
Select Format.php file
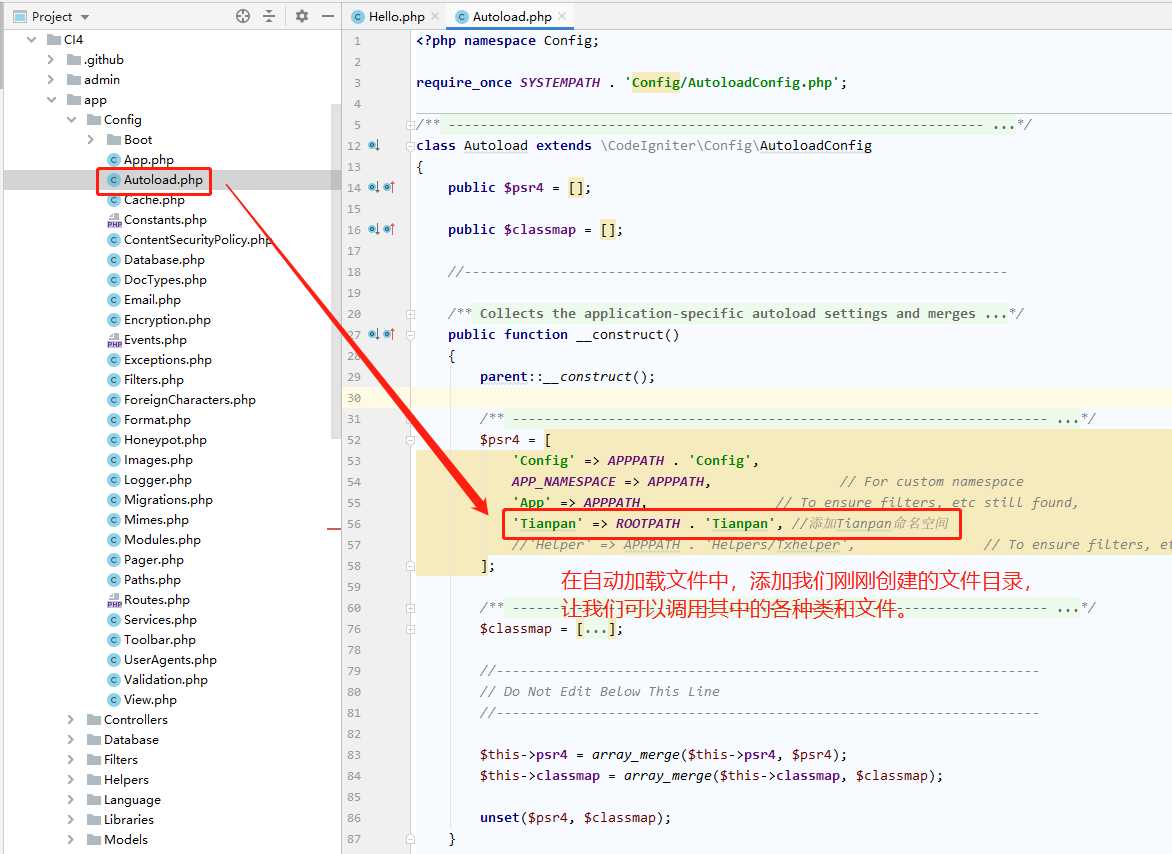pyautogui.click(x=158, y=420)
